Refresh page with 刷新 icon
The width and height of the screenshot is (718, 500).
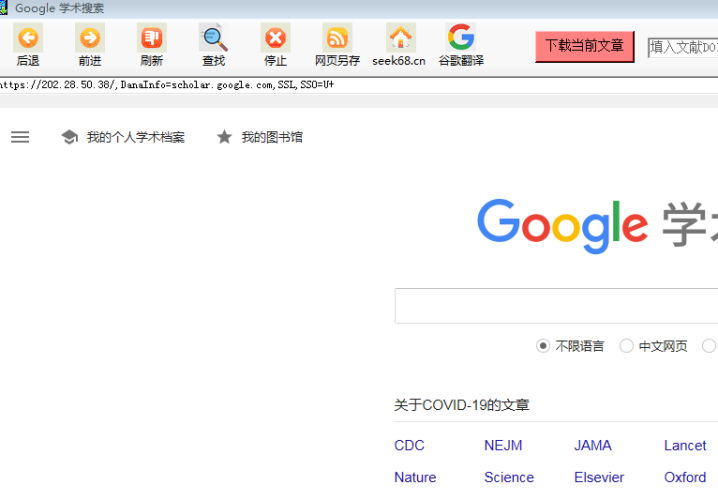point(152,38)
